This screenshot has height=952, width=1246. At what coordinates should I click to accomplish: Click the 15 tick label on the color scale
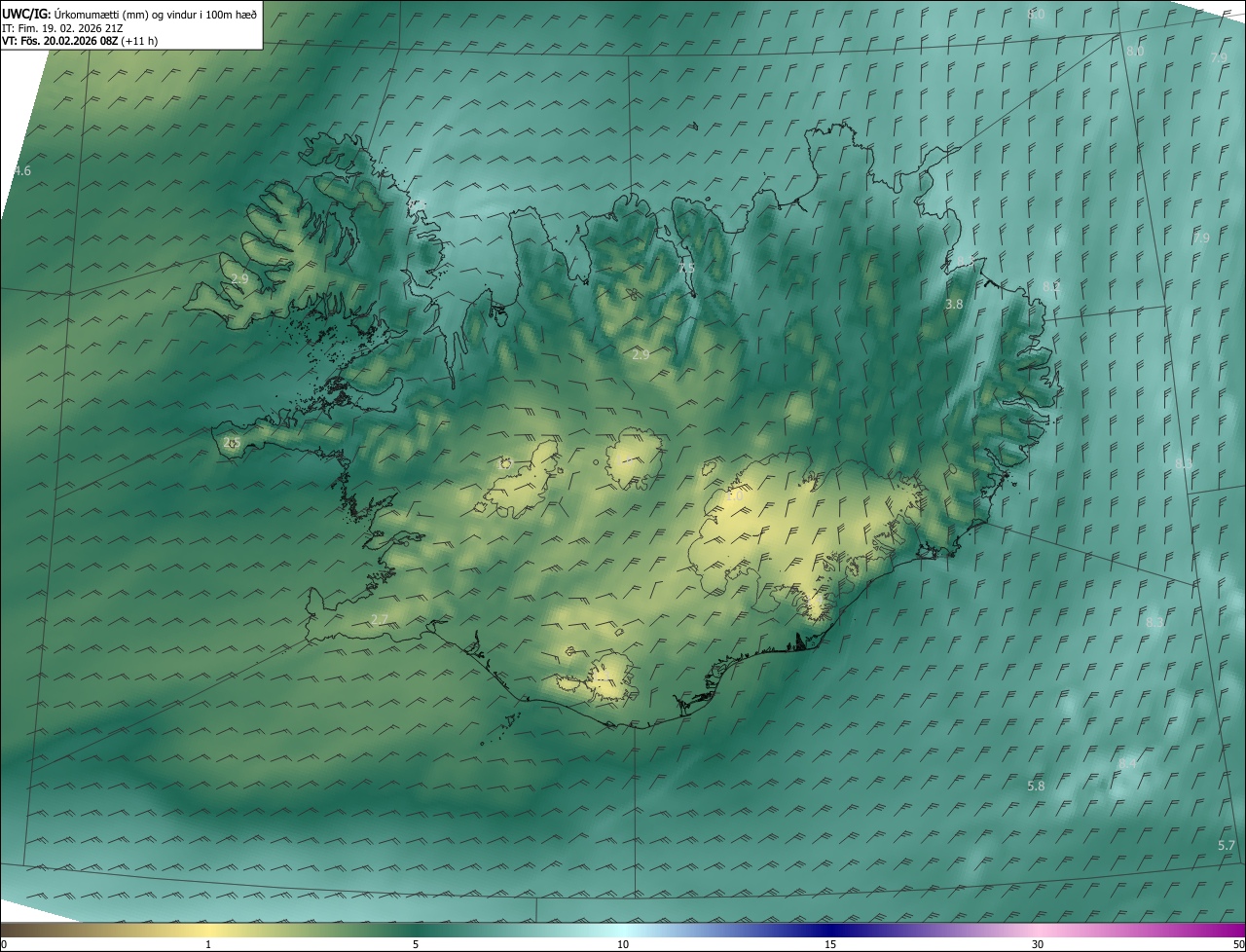[830, 944]
